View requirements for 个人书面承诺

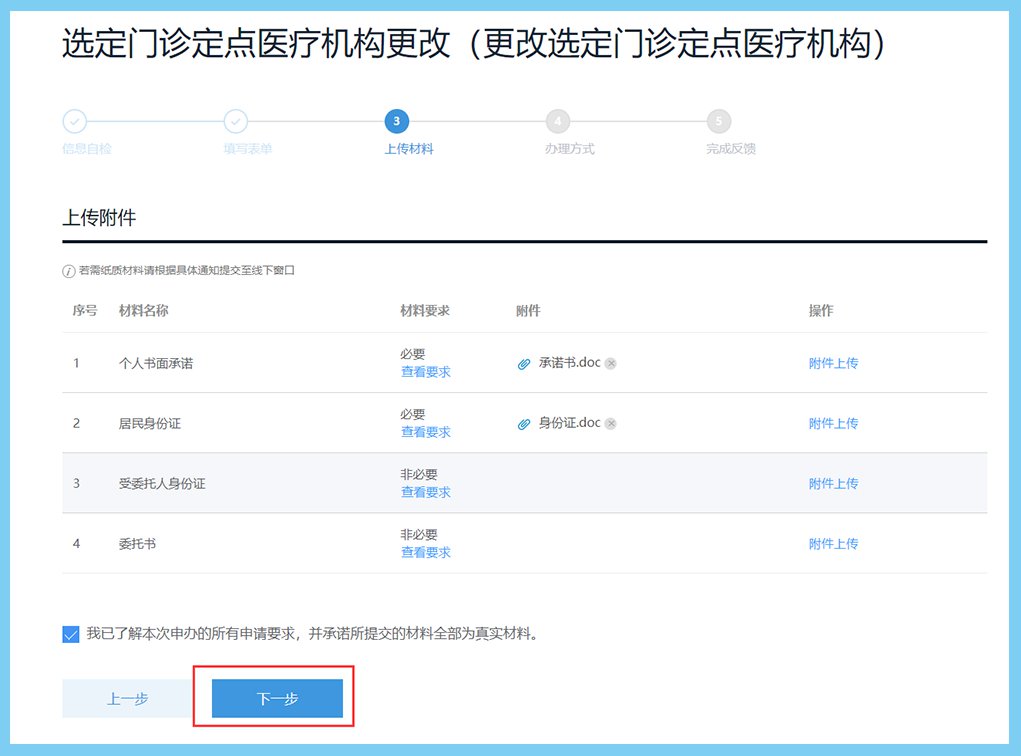tap(426, 372)
